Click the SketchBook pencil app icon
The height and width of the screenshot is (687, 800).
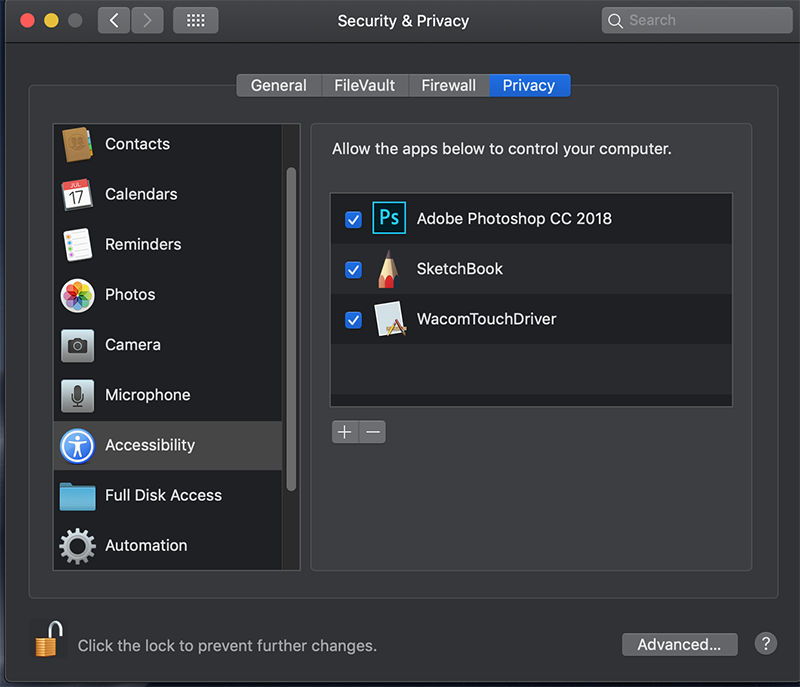pos(388,269)
